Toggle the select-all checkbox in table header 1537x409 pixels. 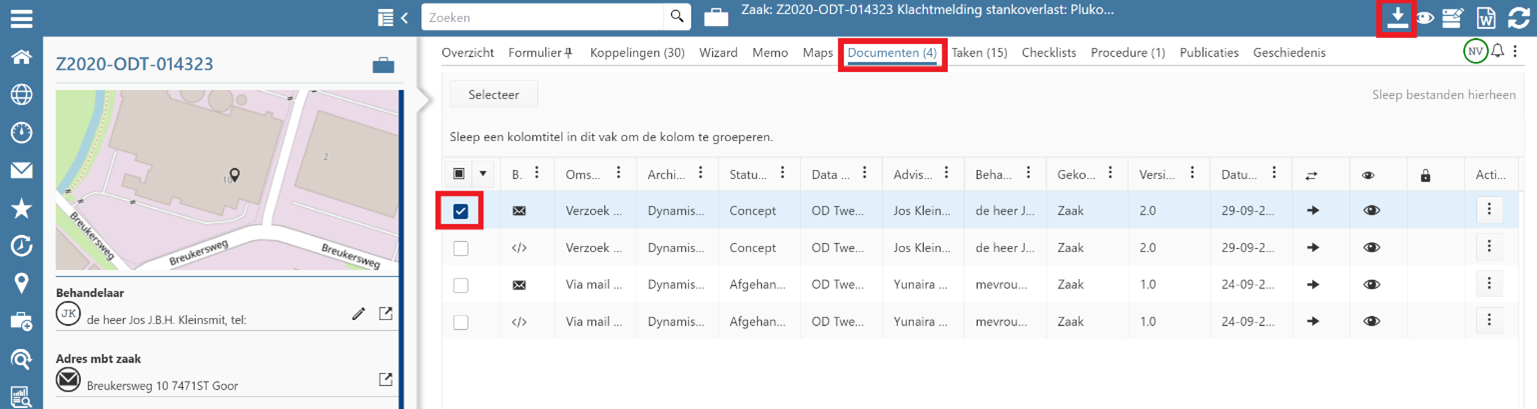[459, 174]
